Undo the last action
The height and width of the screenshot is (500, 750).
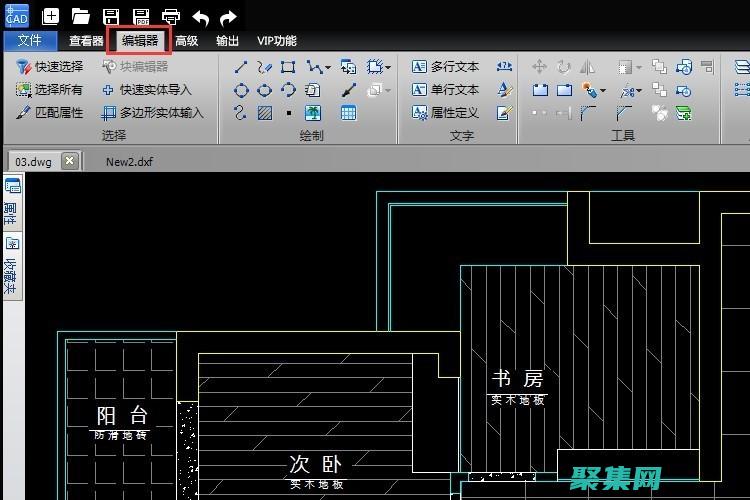[200, 18]
